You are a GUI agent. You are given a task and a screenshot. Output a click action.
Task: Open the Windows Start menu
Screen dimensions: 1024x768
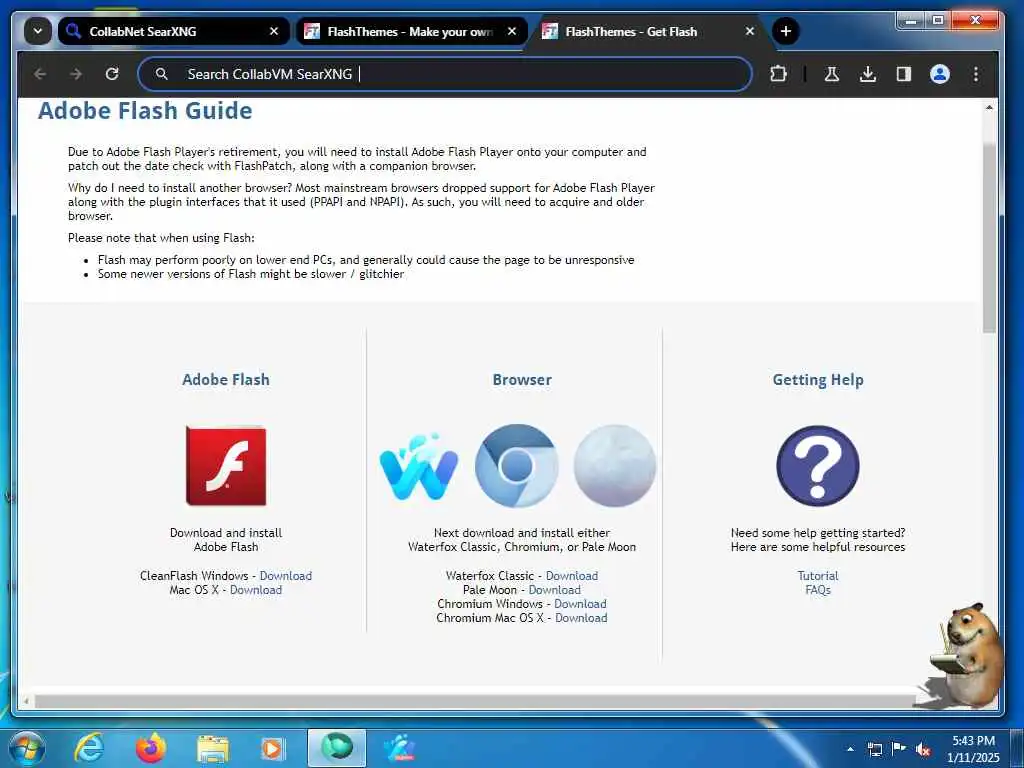pyautogui.click(x=26, y=748)
